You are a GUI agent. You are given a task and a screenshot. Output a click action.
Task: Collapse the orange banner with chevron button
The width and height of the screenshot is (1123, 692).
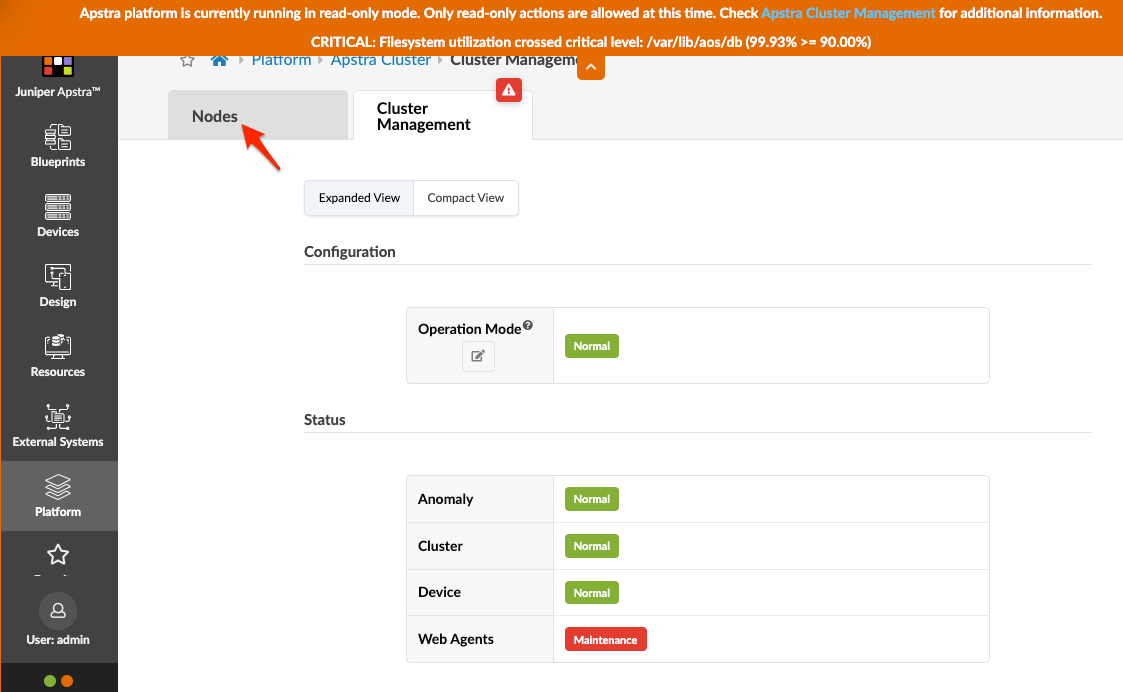591,67
